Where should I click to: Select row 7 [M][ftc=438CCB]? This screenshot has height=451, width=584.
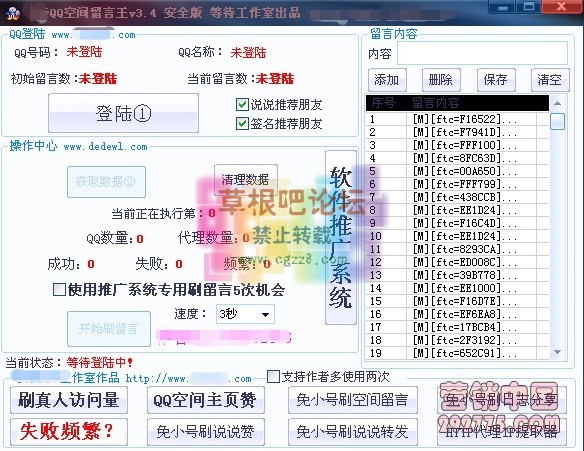click(x=457, y=197)
